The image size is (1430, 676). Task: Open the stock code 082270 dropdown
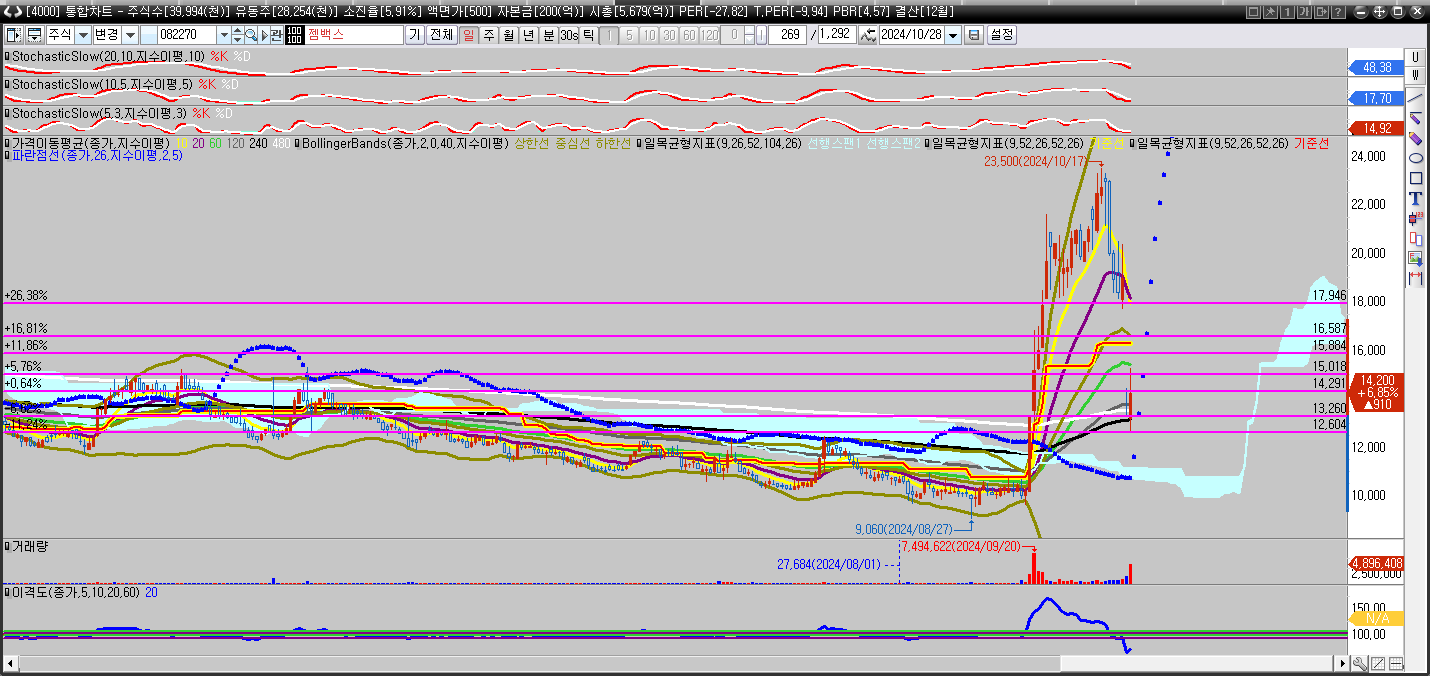point(223,35)
